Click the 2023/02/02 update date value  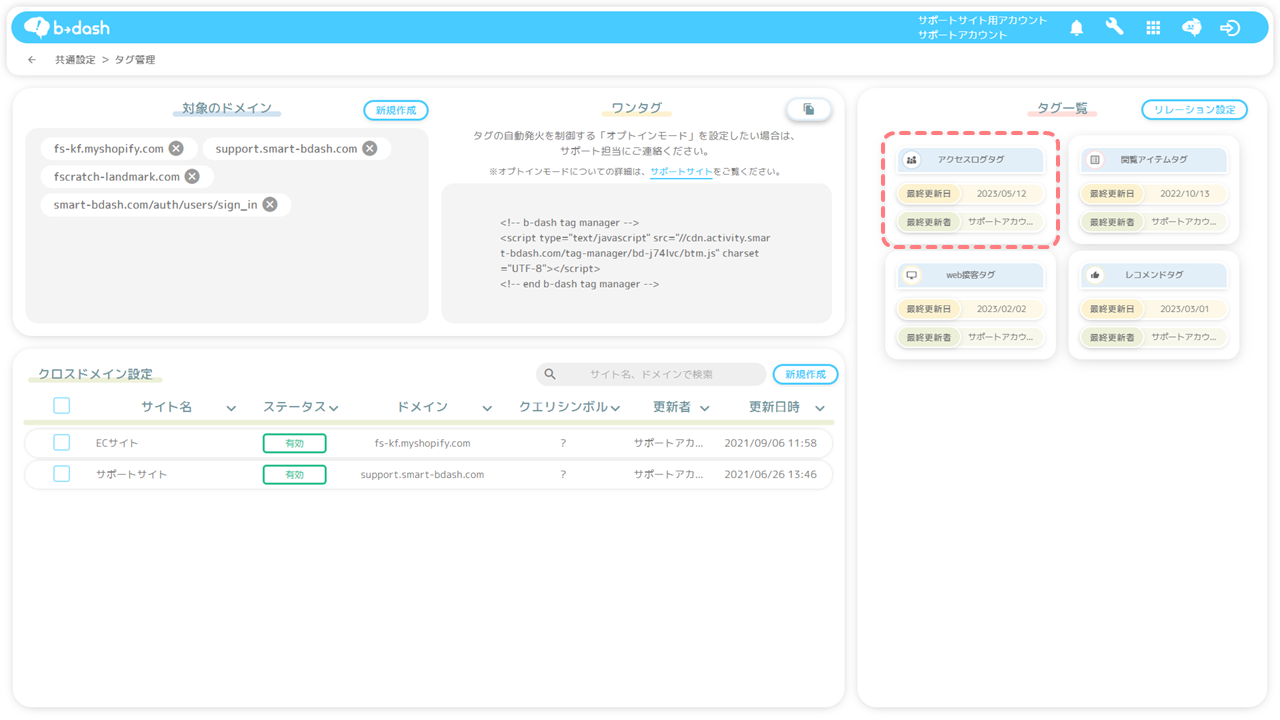[1001, 309]
